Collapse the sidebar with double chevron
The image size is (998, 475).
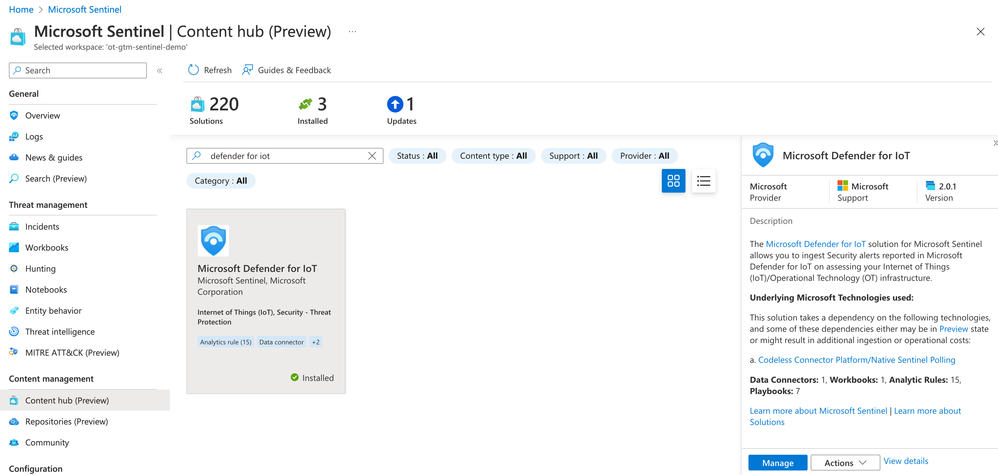[x=159, y=71]
